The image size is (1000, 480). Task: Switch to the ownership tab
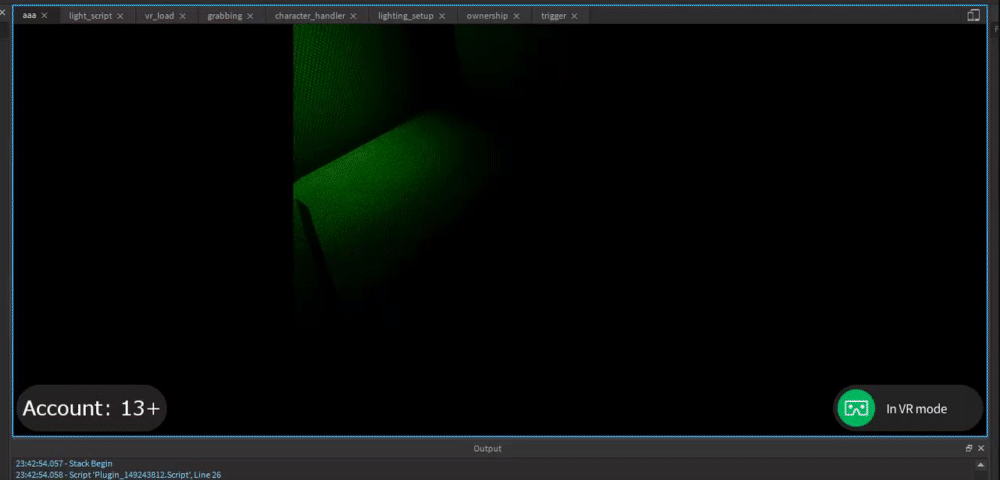tap(487, 16)
